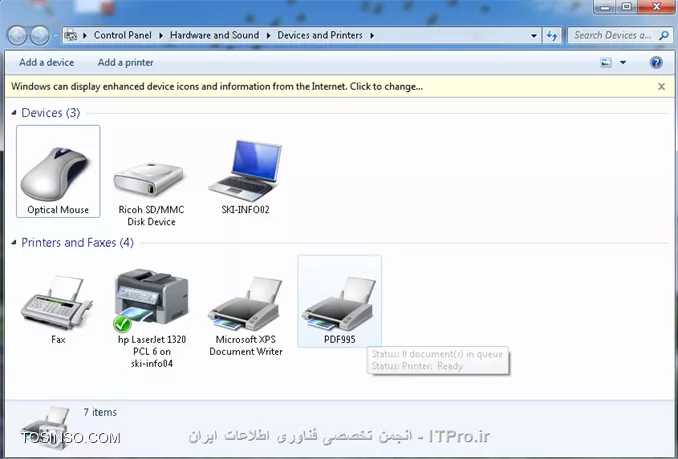Click the Forward navigation arrow
Image resolution: width=678 pixels, height=459 pixels.
pos(39,35)
